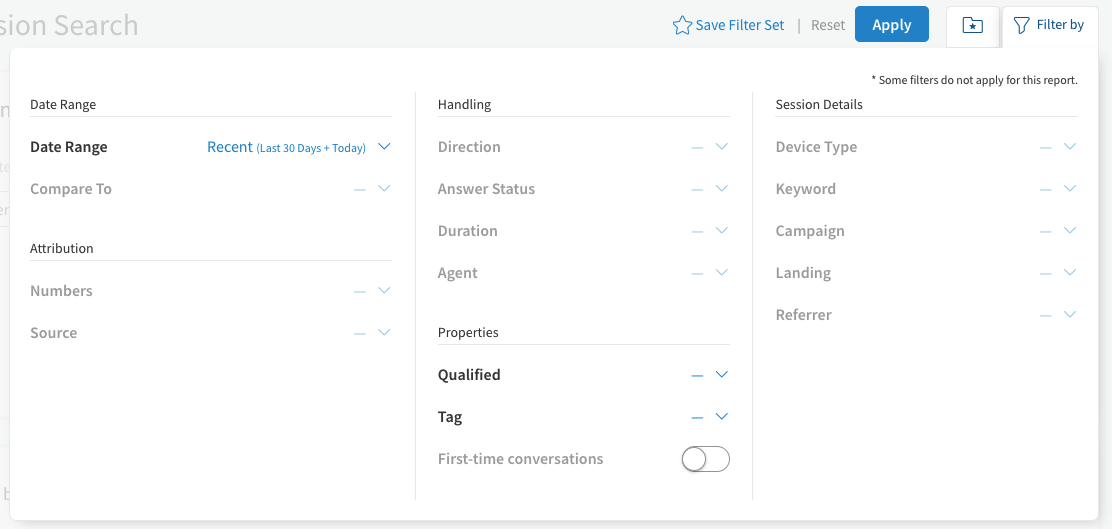Click the Recent (Last 30 Days + Today) value
The width and height of the screenshot is (1112, 529).
[x=287, y=147]
